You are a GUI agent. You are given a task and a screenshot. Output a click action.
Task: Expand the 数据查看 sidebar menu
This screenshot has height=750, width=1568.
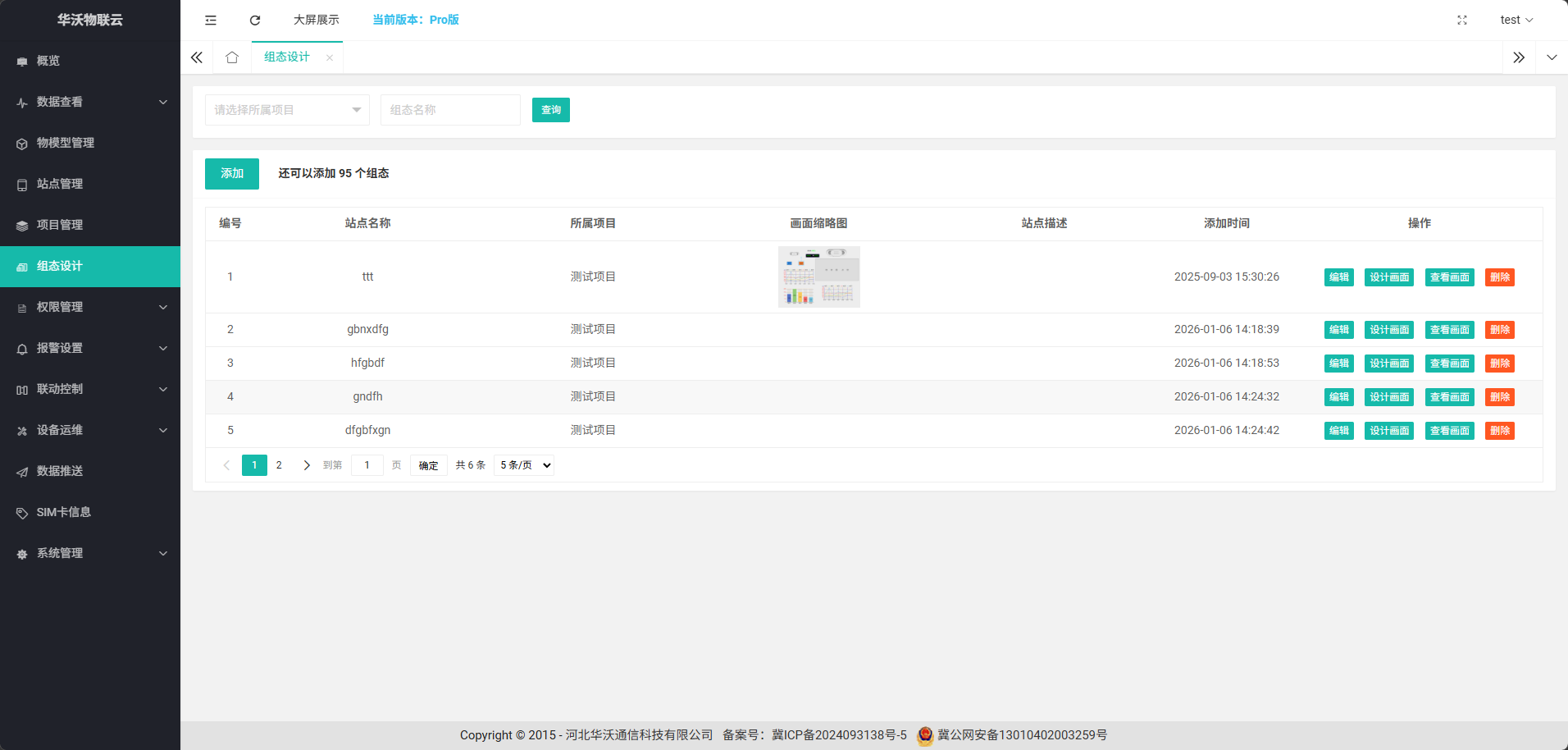pyautogui.click(x=89, y=102)
